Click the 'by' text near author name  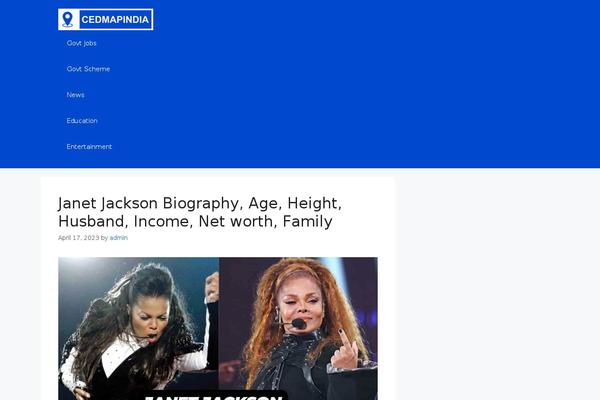(x=104, y=238)
